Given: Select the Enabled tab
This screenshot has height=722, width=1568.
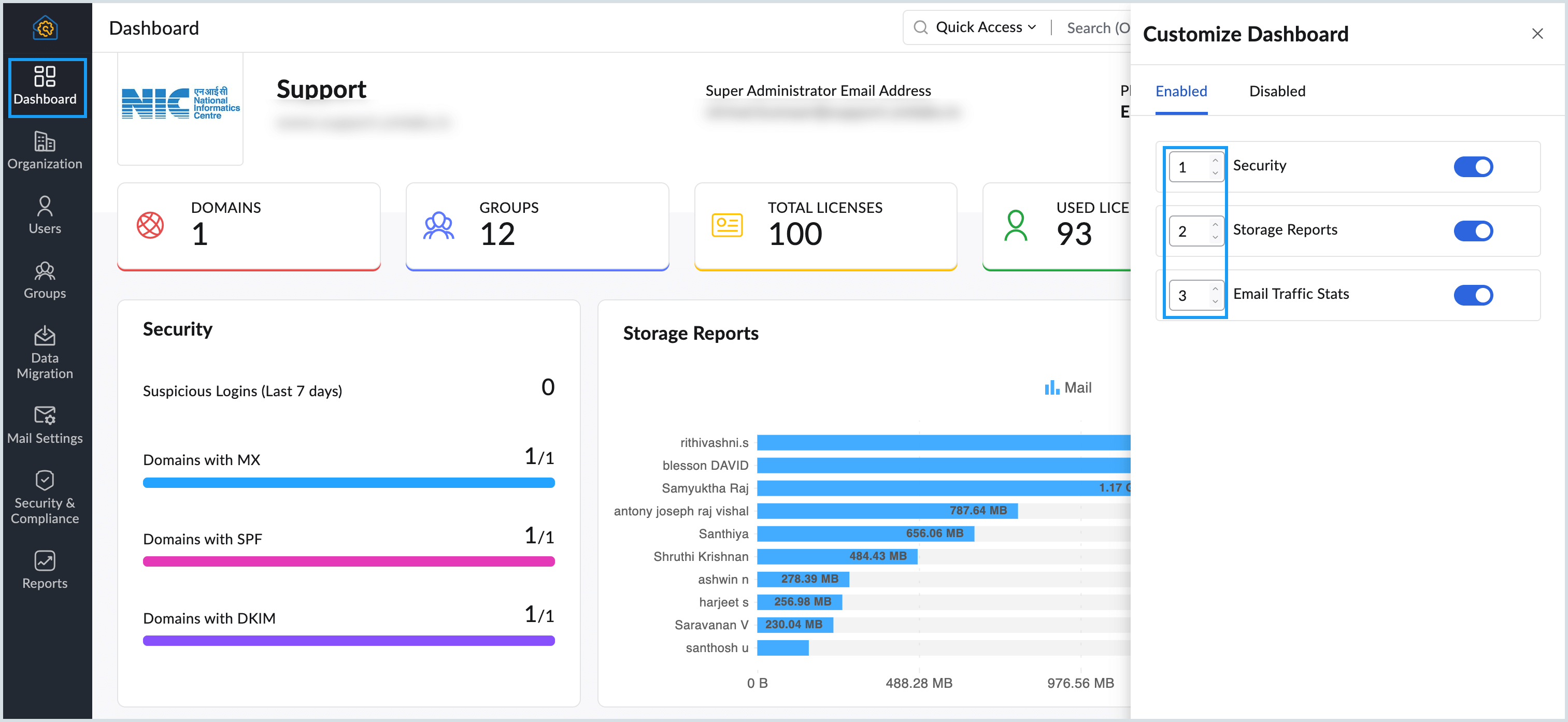Looking at the screenshot, I should click(x=1180, y=91).
